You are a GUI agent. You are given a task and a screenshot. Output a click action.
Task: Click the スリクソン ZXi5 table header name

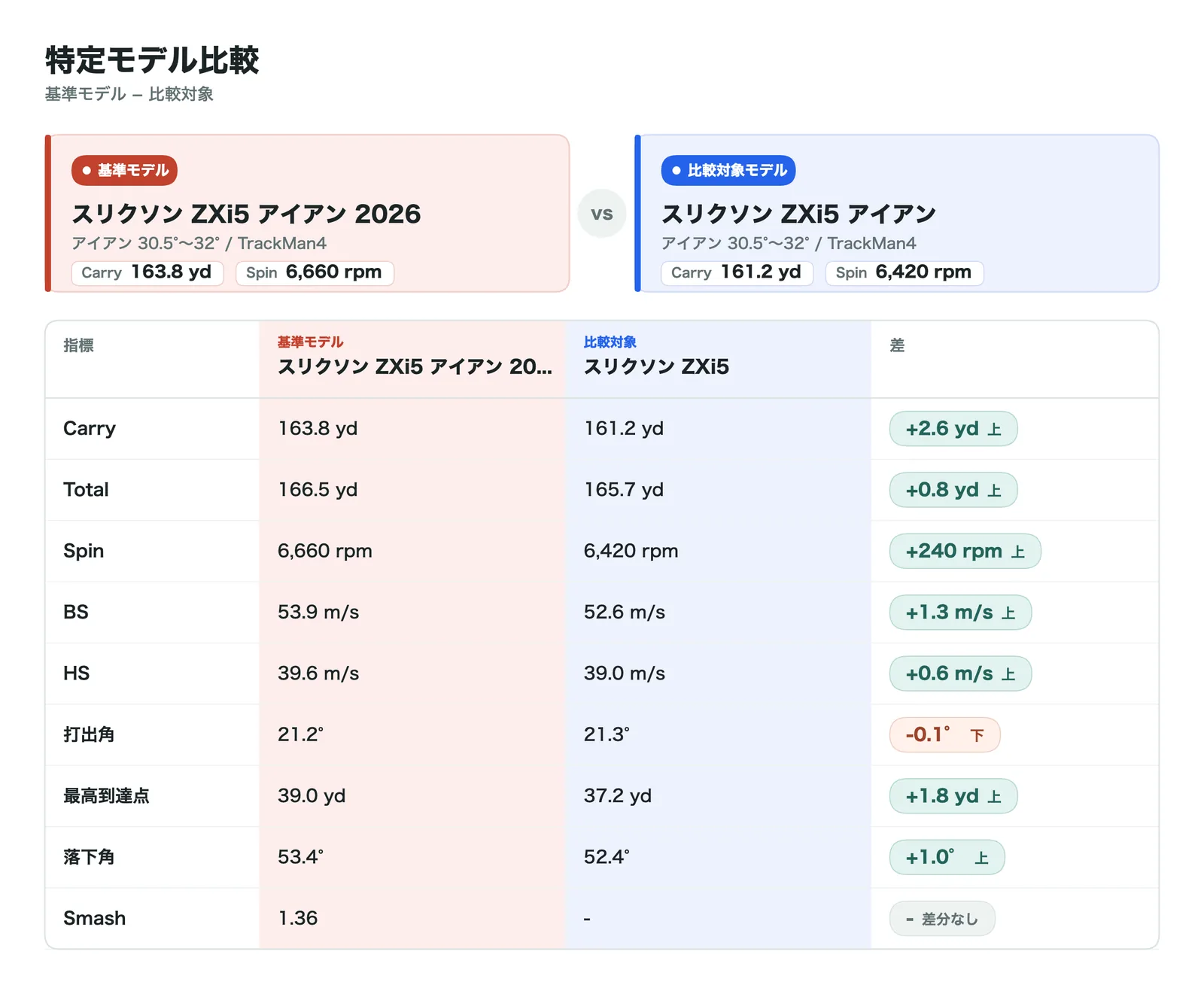pyautogui.click(x=656, y=366)
